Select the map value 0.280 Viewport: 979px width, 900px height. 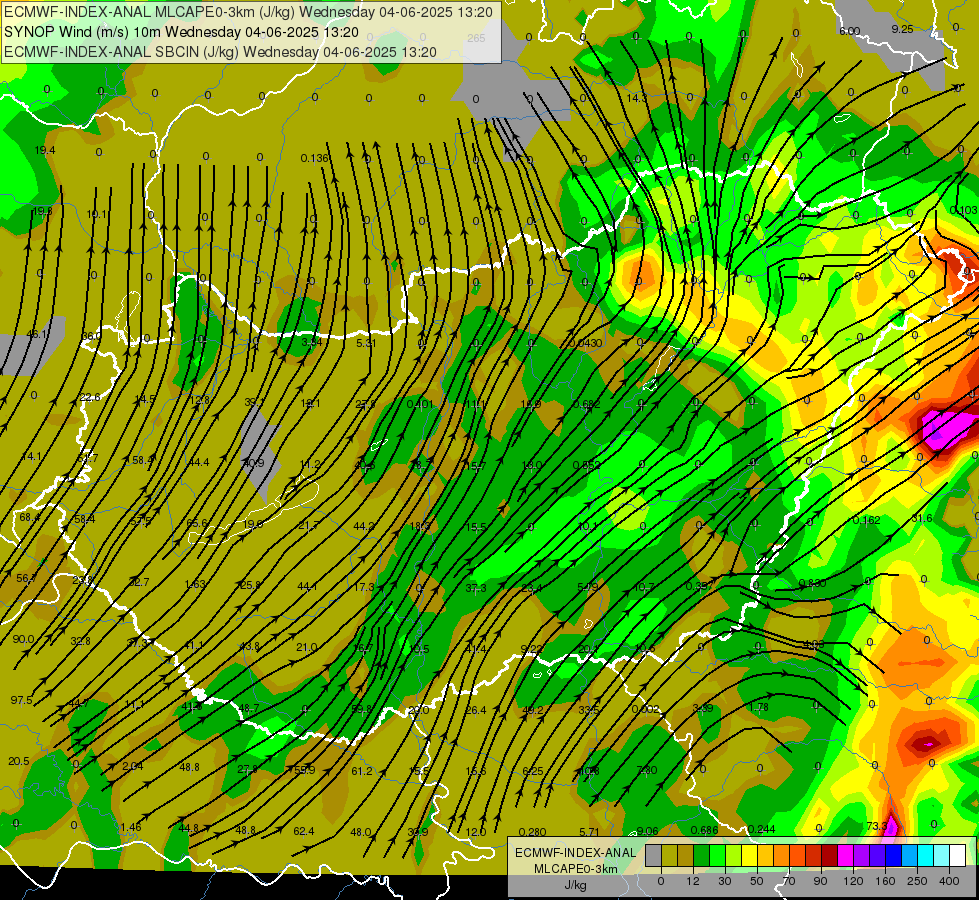click(533, 832)
